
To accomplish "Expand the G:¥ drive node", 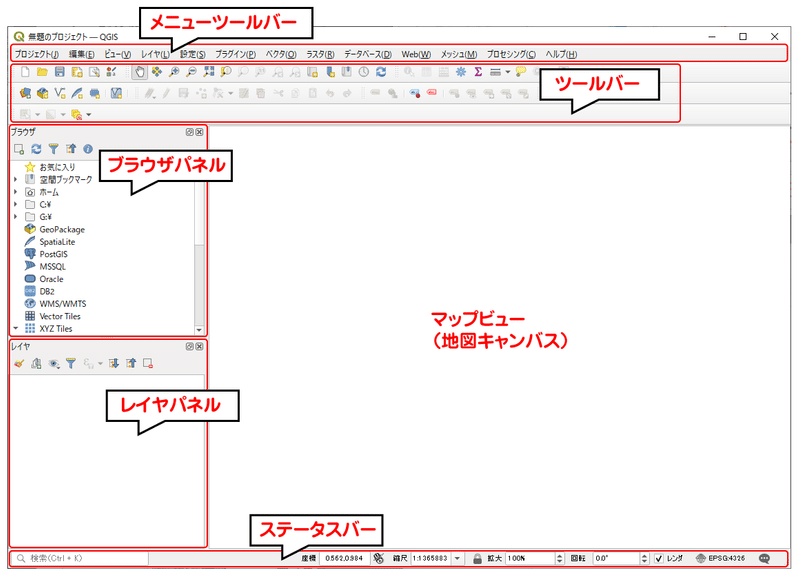I will (16, 217).
